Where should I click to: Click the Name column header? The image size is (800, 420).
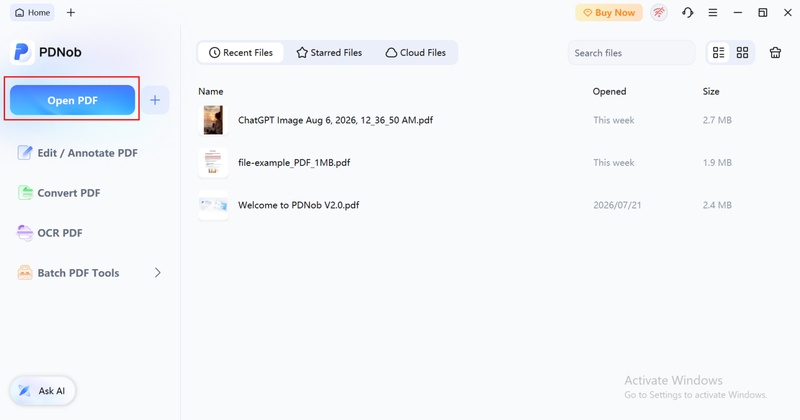click(x=211, y=91)
